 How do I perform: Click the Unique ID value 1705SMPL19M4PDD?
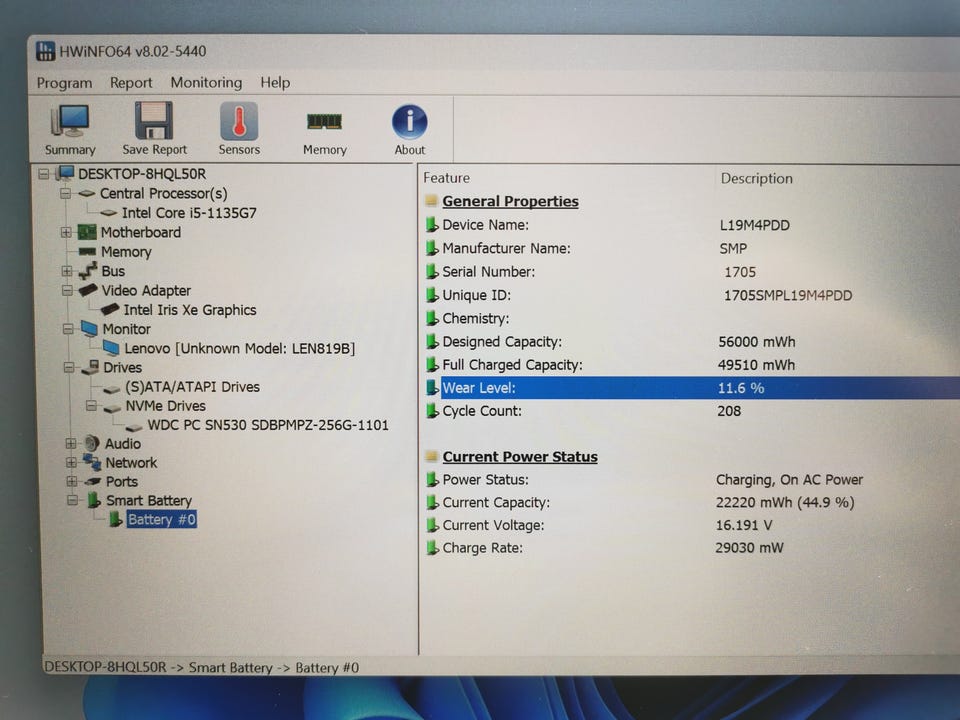pyautogui.click(x=787, y=295)
